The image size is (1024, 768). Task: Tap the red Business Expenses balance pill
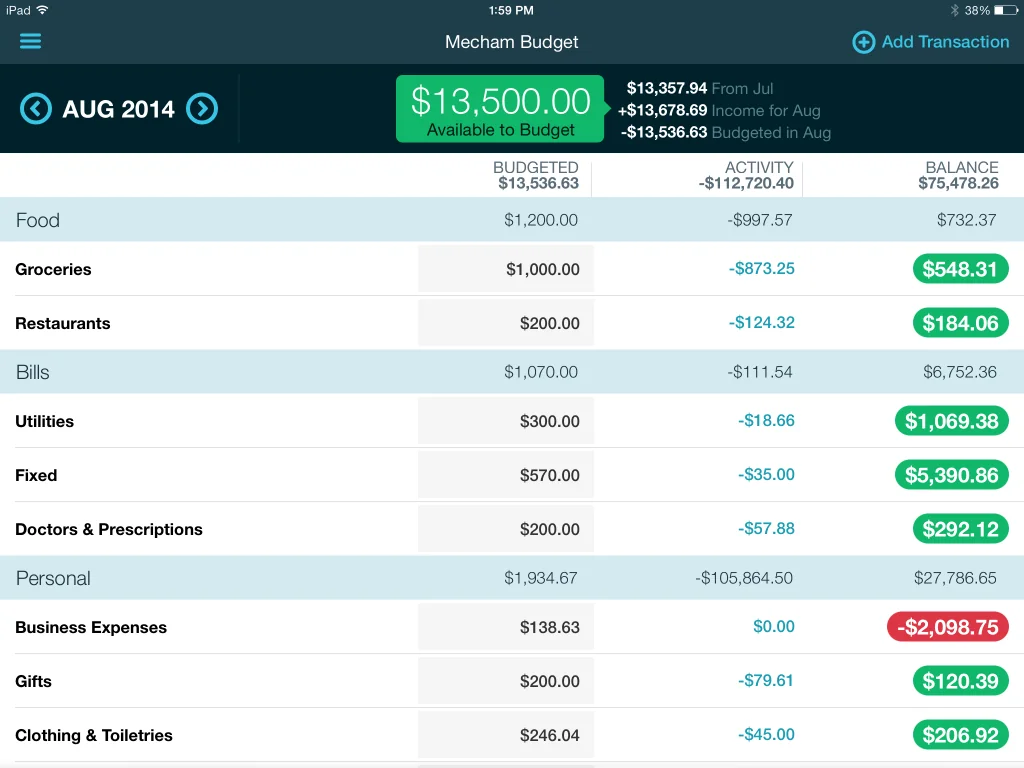pyautogui.click(x=947, y=627)
